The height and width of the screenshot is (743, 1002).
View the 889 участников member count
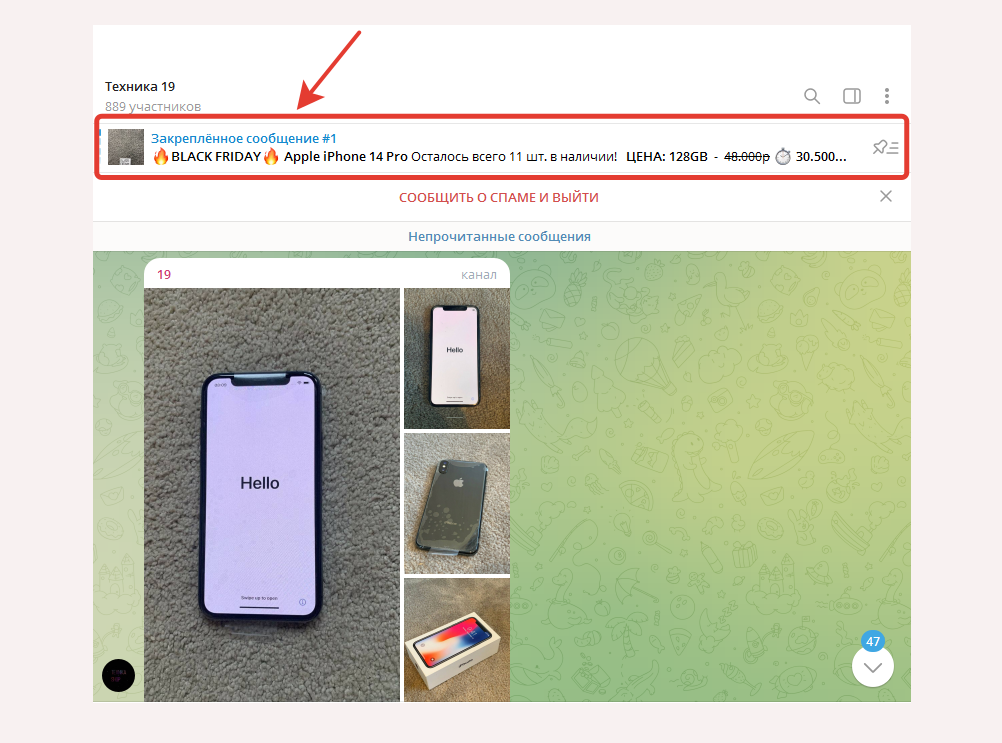[153, 107]
